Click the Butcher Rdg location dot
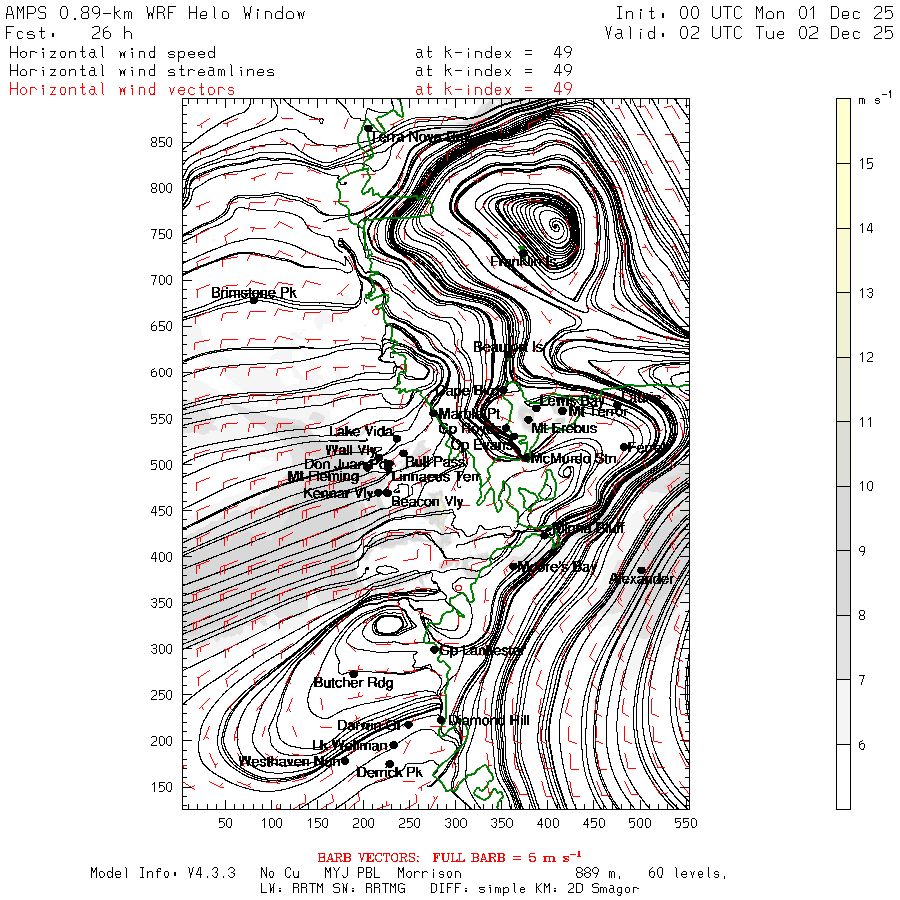 (353, 673)
